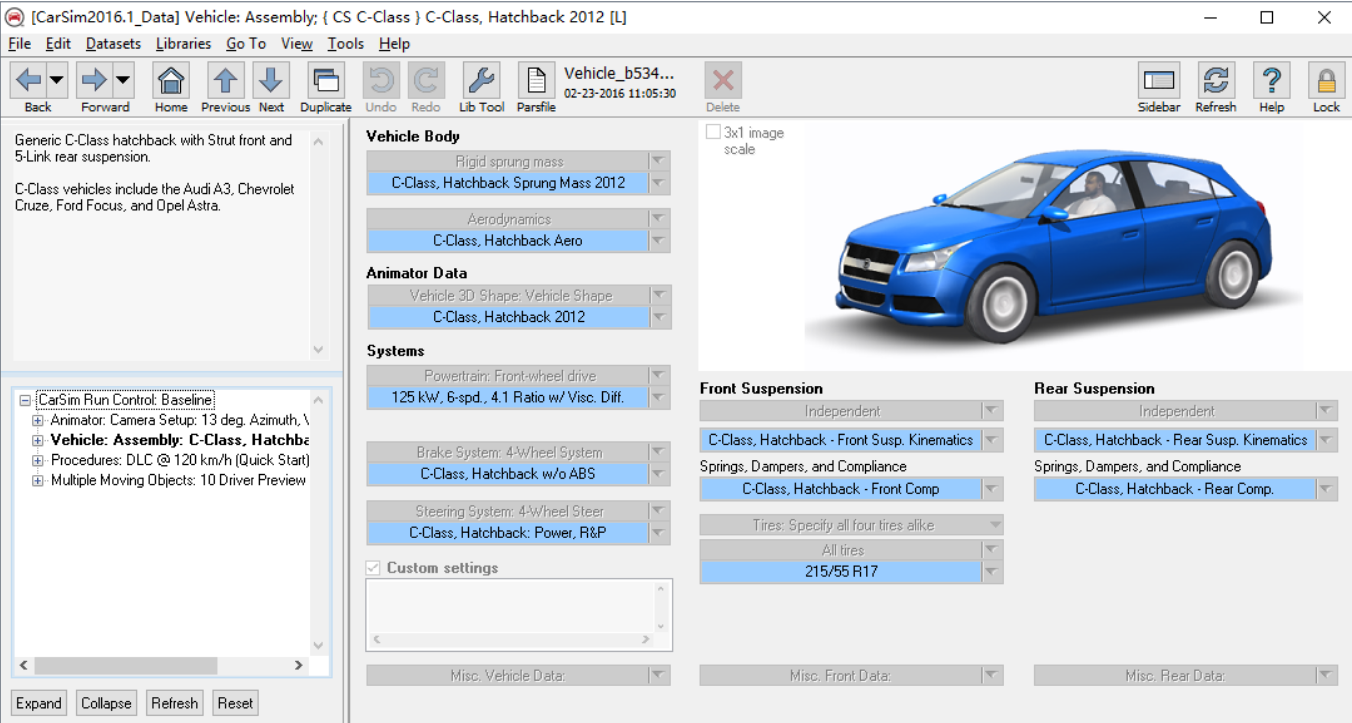
Task: Open the Misc. Vehicle Data dropdown
Action: tap(659, 676)
